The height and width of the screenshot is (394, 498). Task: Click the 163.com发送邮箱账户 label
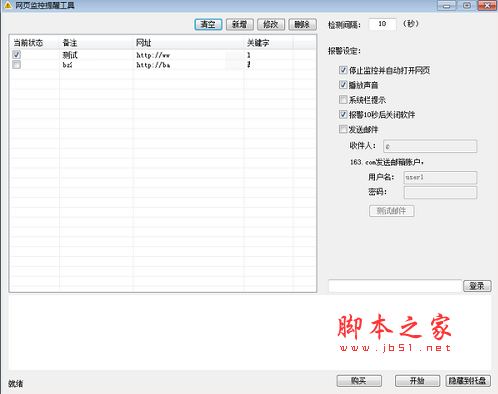387,162
